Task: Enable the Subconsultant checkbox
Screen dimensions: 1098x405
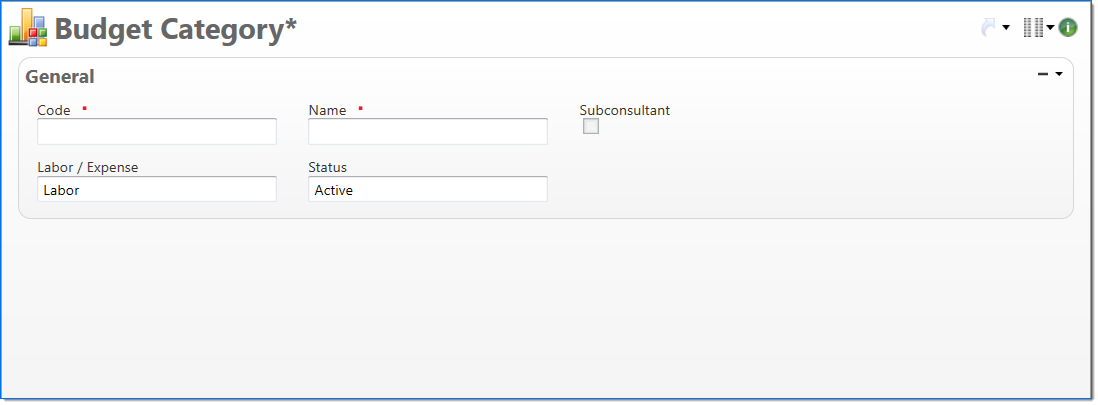Action: click(591, 126)
